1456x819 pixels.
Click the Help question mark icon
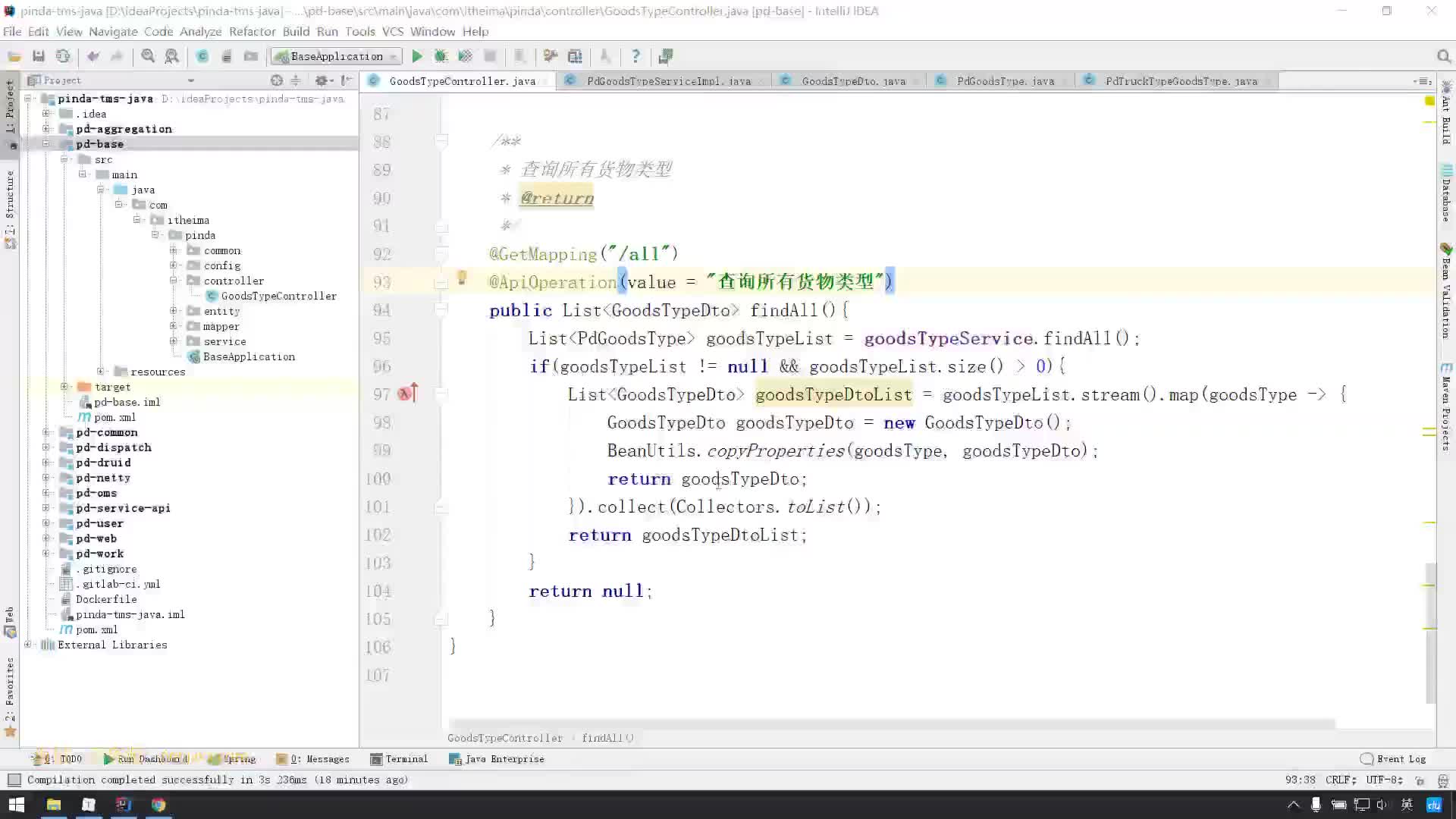(x=635, y=56)
